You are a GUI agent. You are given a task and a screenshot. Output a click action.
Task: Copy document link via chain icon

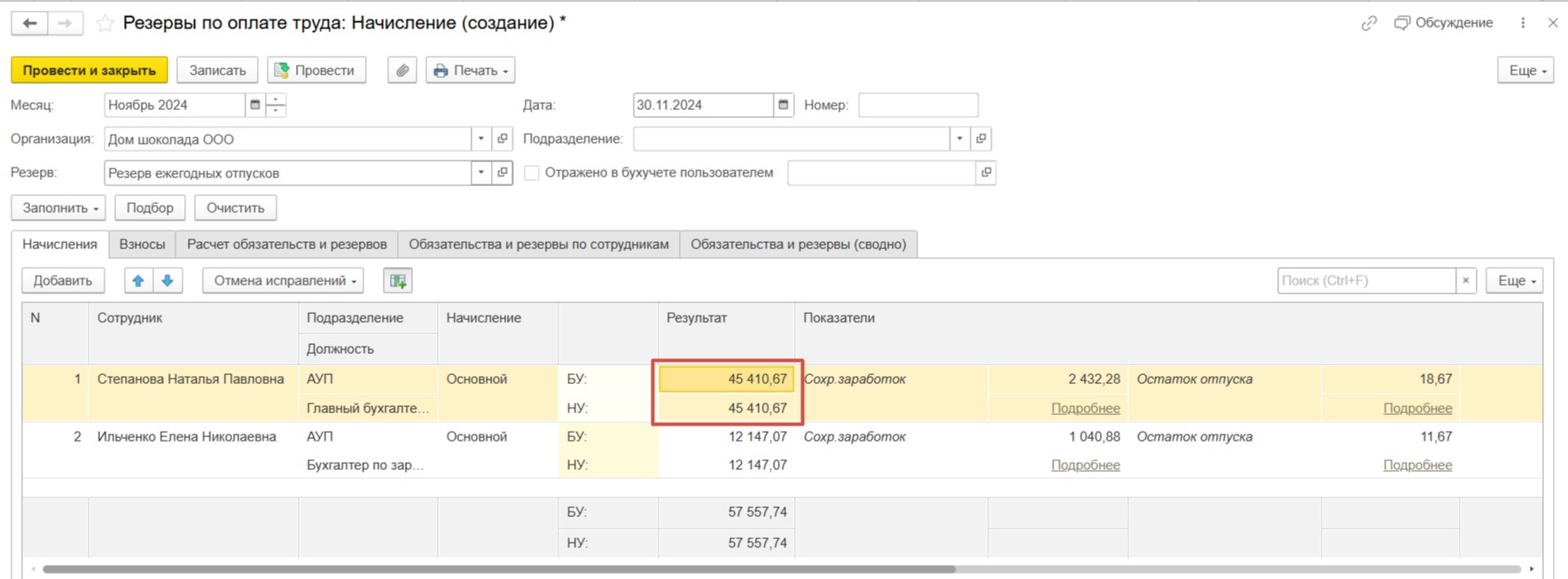tap(1369, 23)
